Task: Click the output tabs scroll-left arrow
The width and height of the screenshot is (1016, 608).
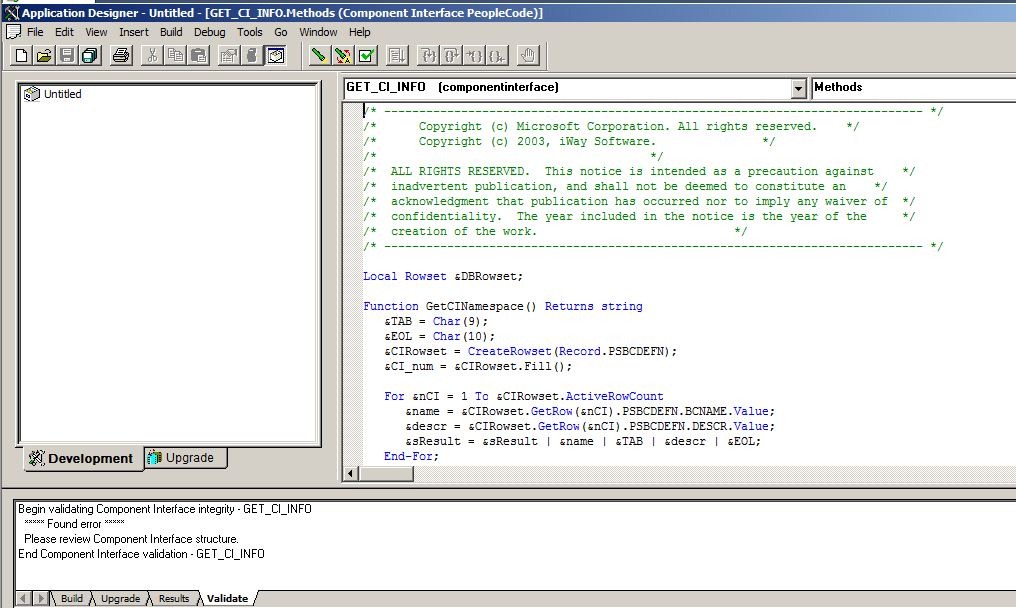Action: click(23, 598)
